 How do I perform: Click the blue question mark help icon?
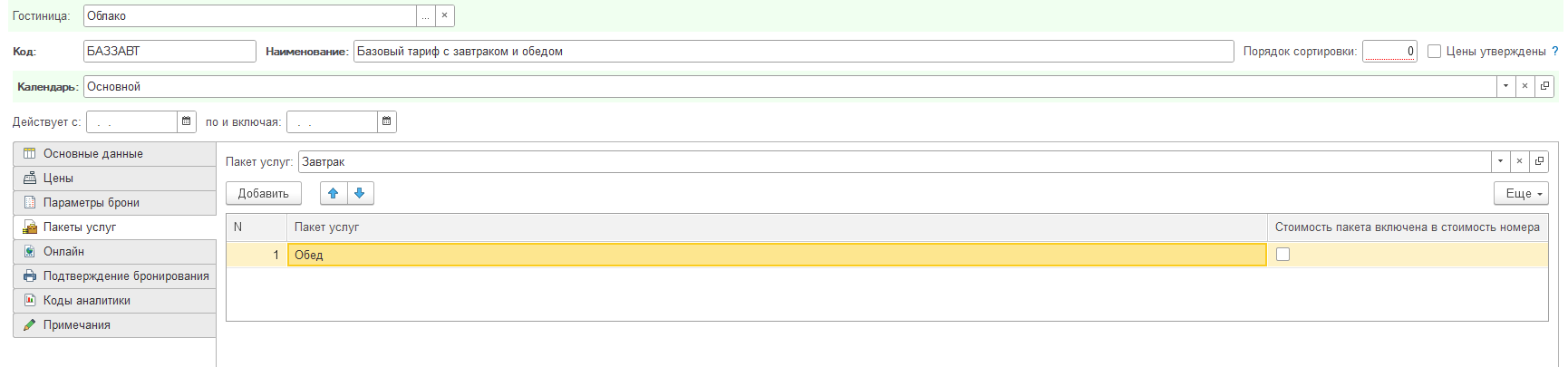coord(1555,52)
